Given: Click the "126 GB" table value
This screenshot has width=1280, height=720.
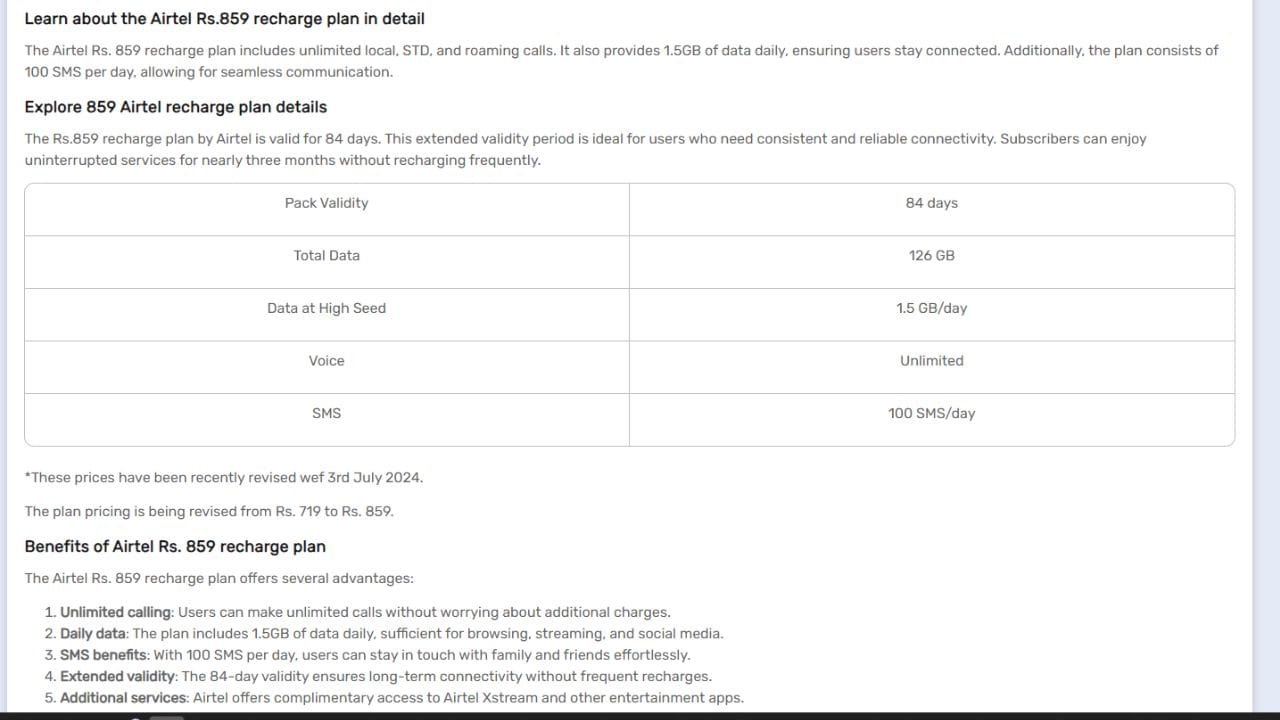Looking at the screenshot, I should tap(931, 256).
